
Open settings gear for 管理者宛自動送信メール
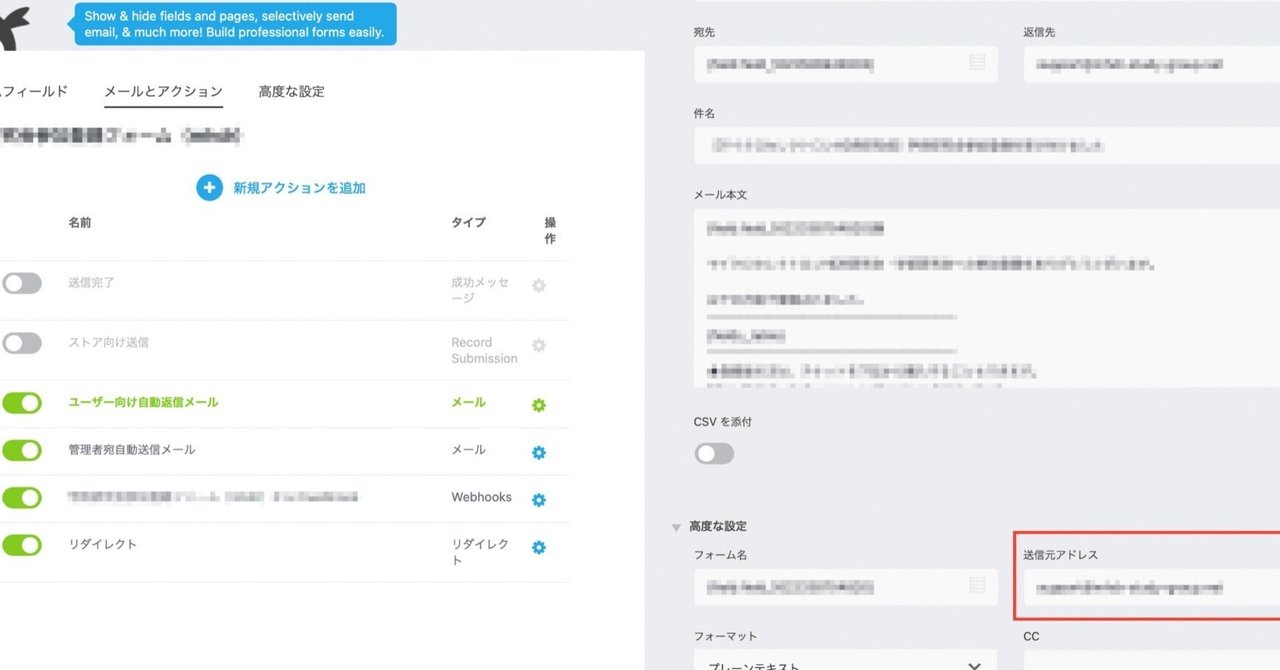[539, 452]
